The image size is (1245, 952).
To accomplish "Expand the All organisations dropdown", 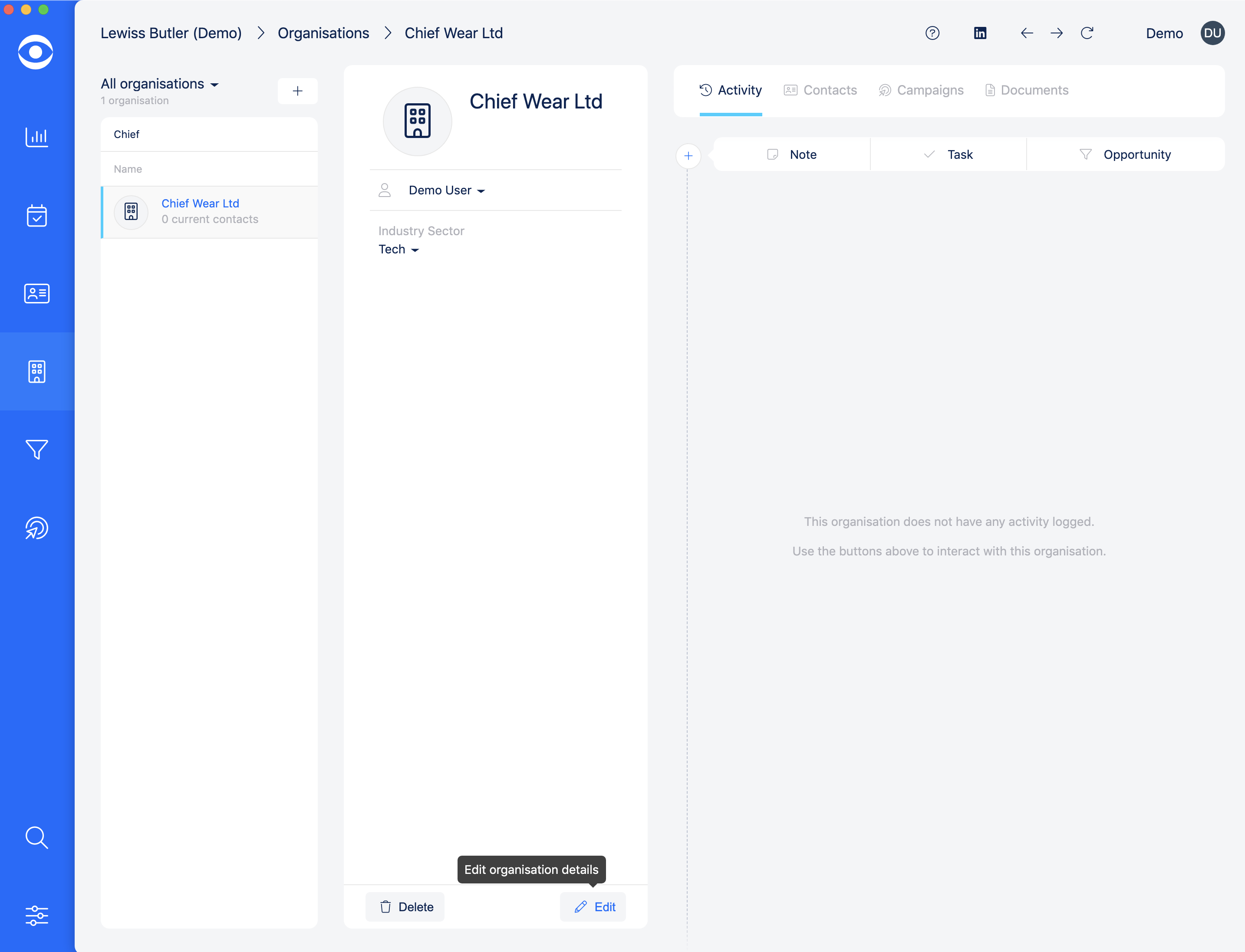I will (160, 84).
